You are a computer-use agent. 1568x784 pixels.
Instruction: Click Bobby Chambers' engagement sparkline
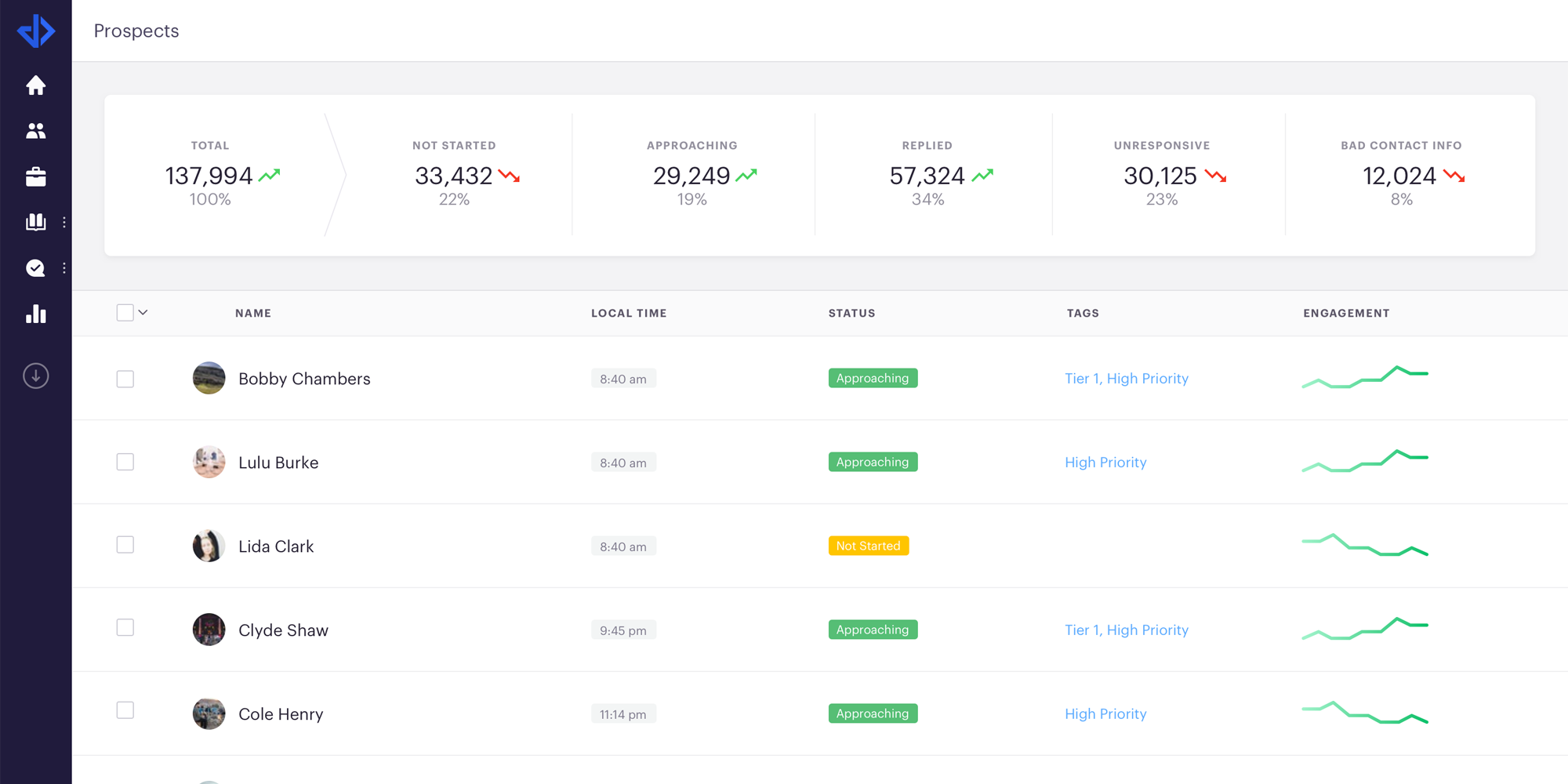coord(1365,377)
